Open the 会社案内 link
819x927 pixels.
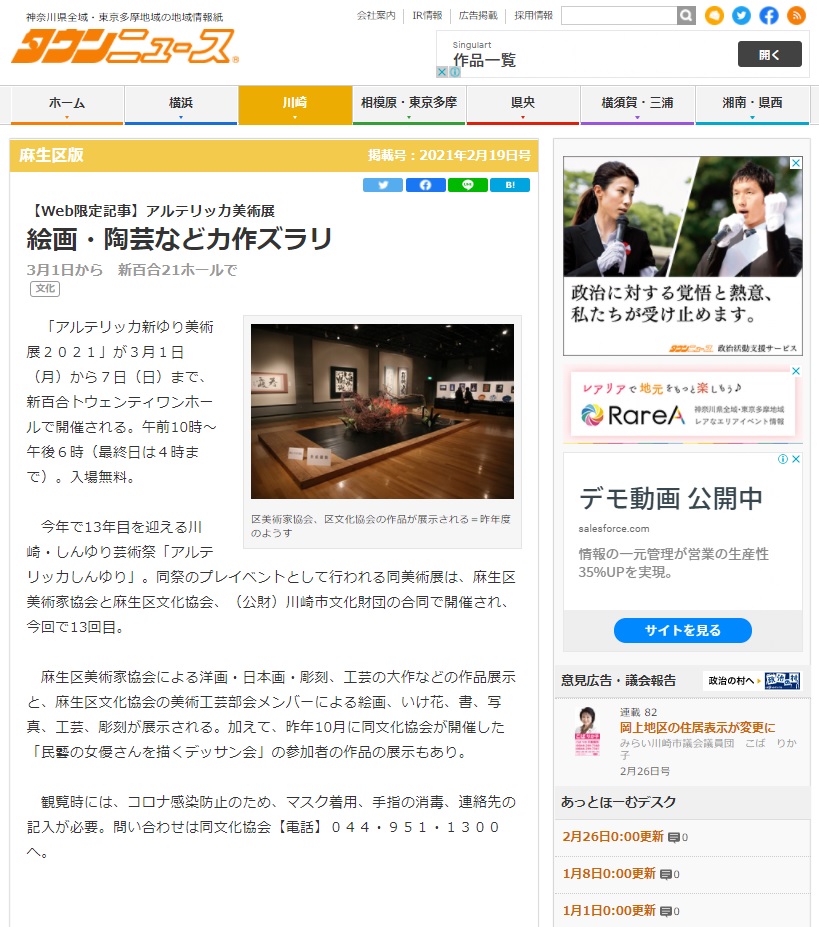point(376,16)
